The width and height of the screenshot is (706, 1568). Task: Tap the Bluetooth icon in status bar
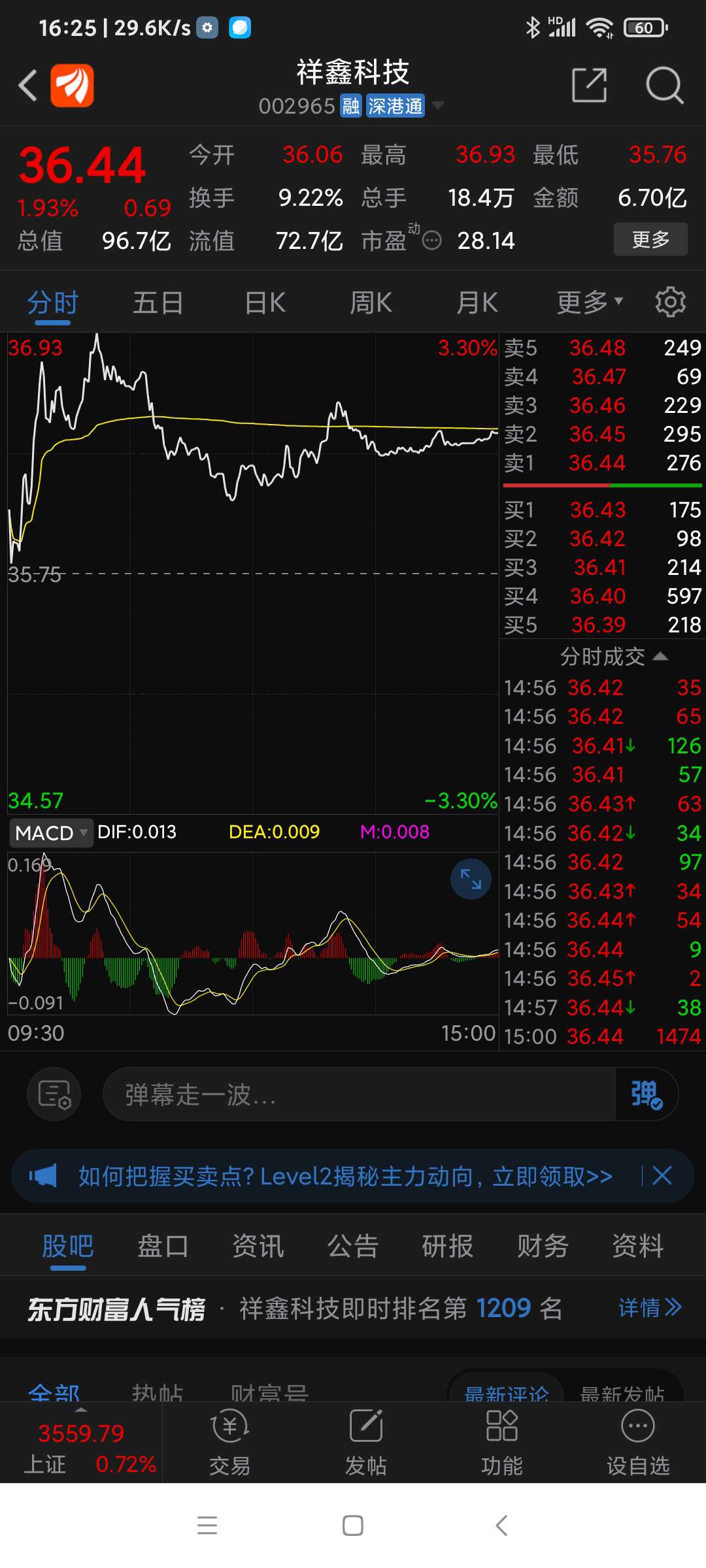pos(533,27)
